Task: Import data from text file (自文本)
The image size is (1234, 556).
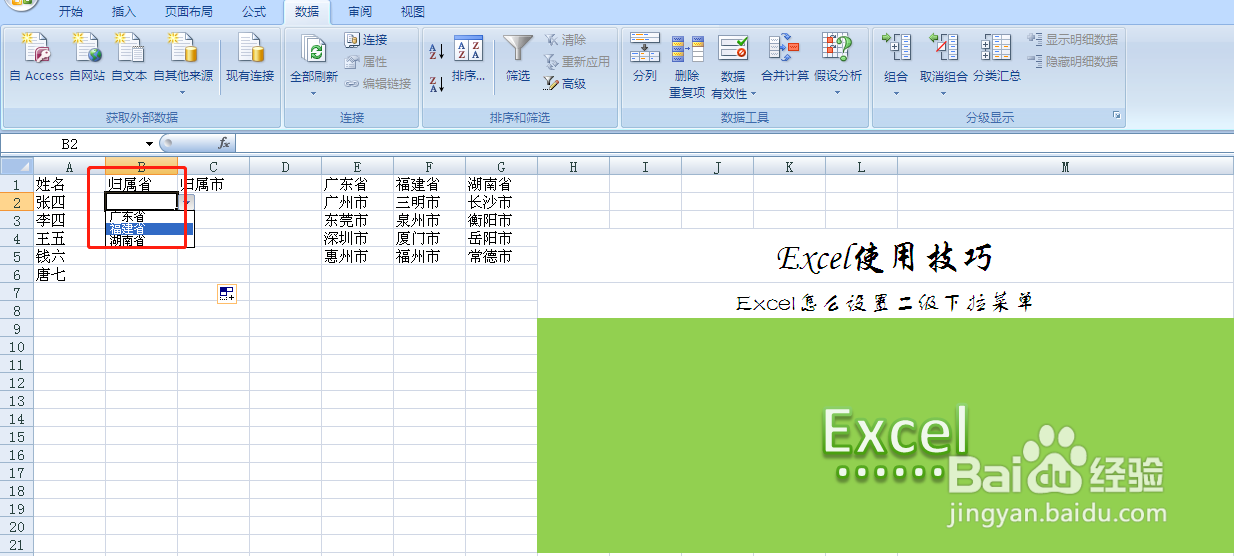Action: [129, 58]
